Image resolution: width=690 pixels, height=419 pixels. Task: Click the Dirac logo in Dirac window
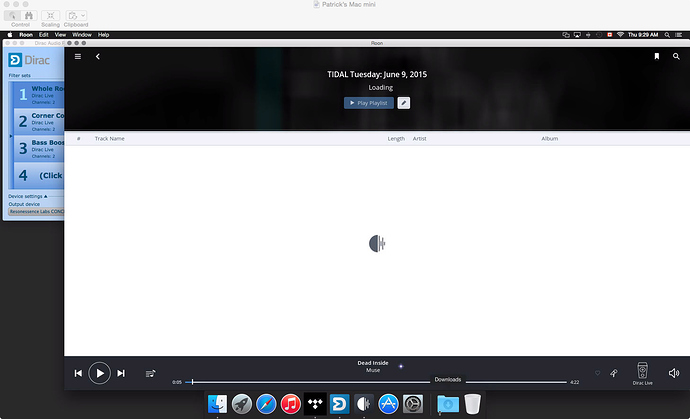pos(29,60)
